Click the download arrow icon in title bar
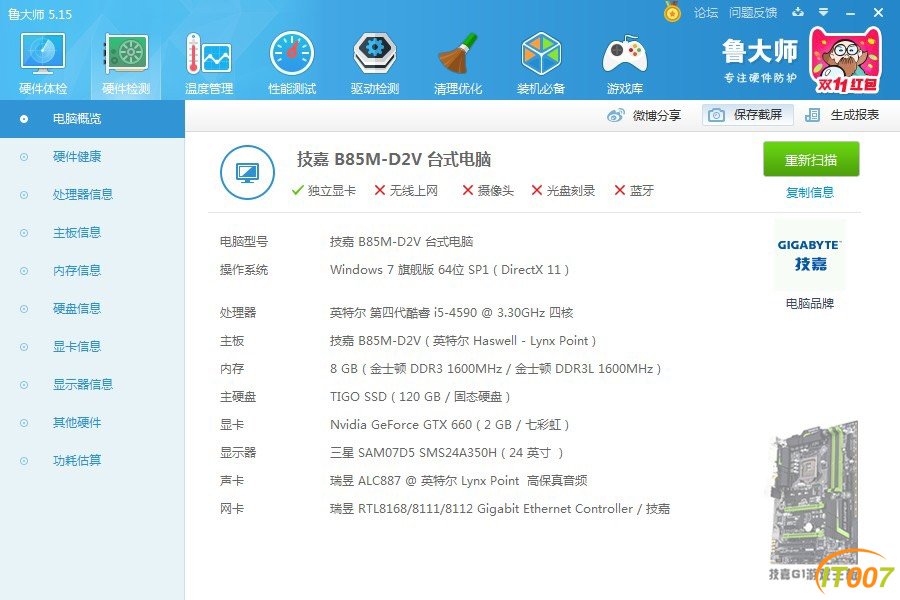The image size is (900, 600). coord(798,12)
